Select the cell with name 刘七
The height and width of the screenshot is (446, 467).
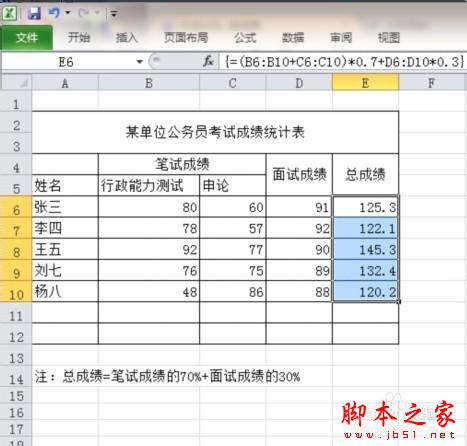(x=65, y=271)
